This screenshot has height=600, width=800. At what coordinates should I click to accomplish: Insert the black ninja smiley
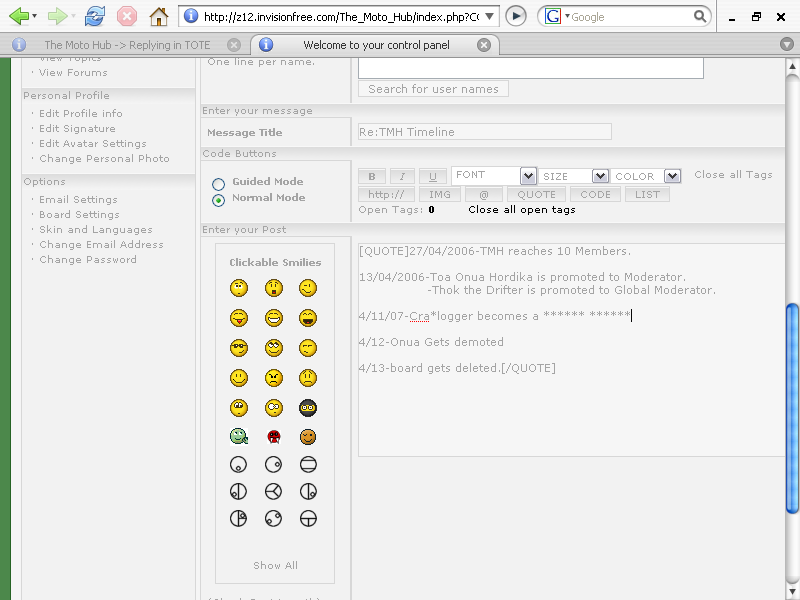[308, 408]
